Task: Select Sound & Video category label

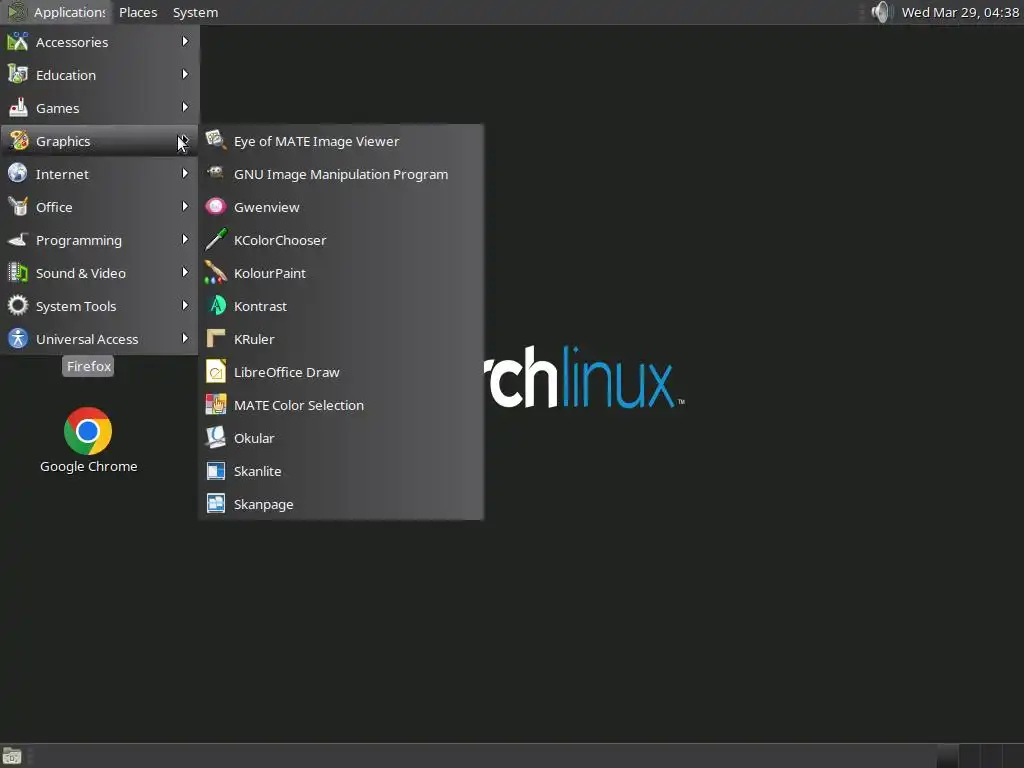Action: click(80, 273)
